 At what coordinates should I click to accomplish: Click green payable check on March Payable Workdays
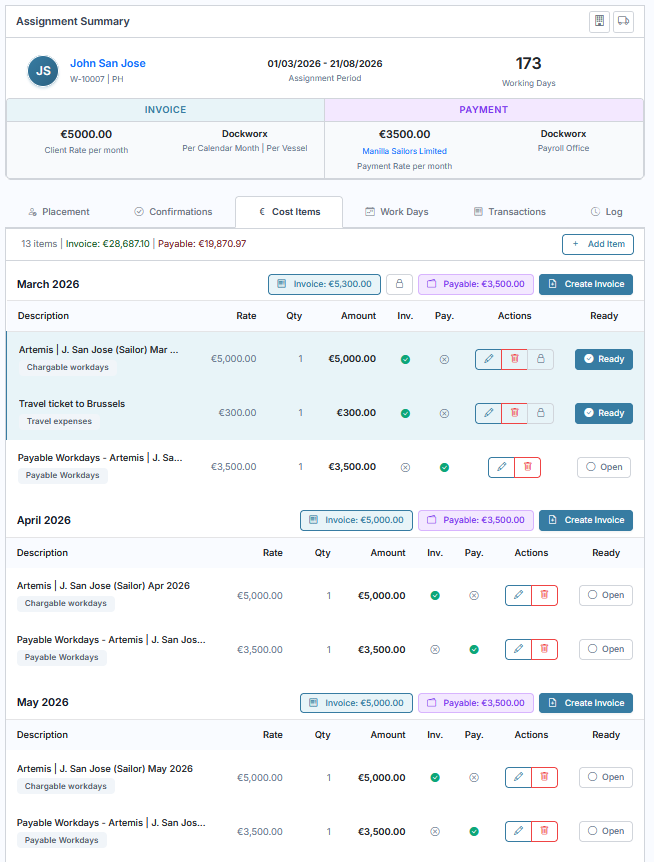(x=445, y=467)
